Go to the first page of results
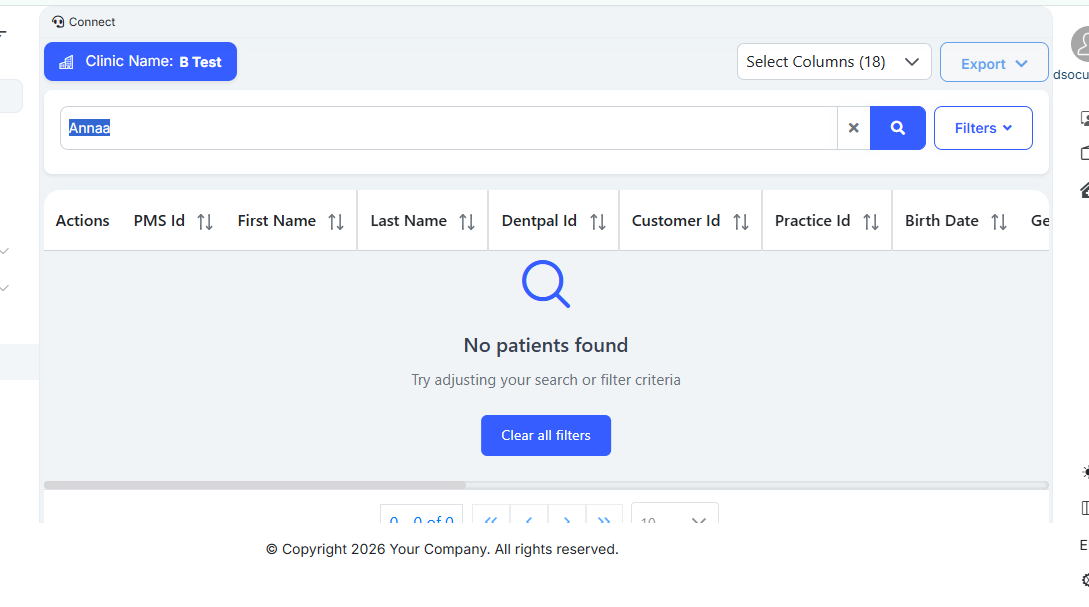Viewport: 1089px width, 607px height. click(490, 519)
